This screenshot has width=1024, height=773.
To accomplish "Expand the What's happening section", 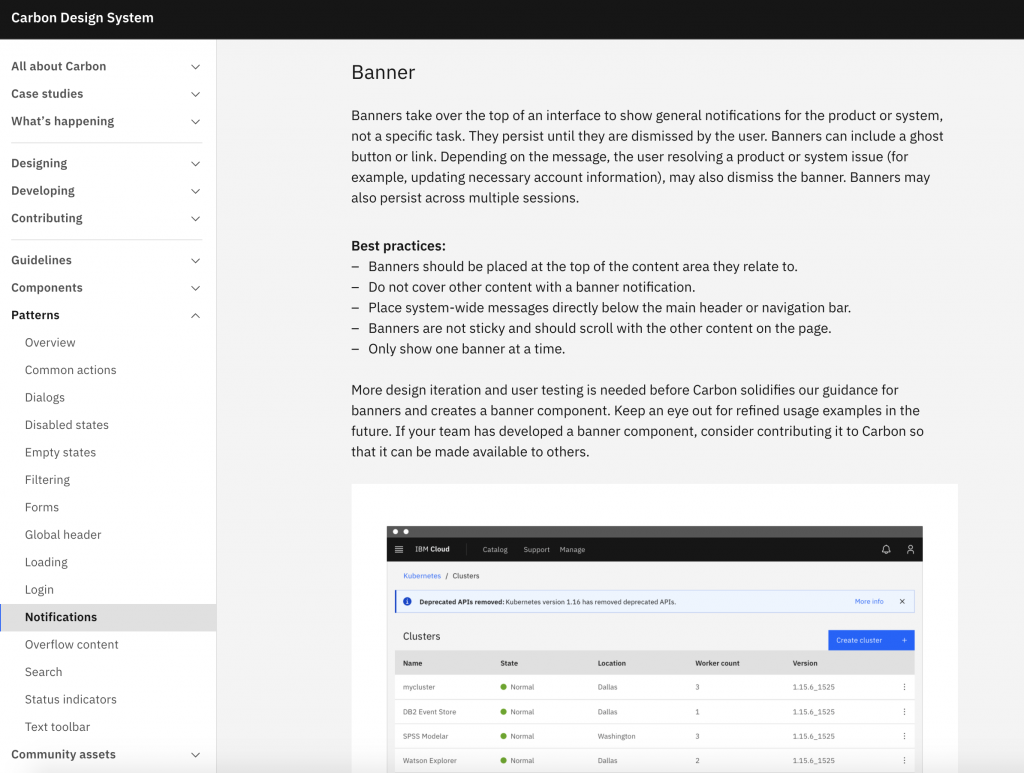I will click(106, 121).
